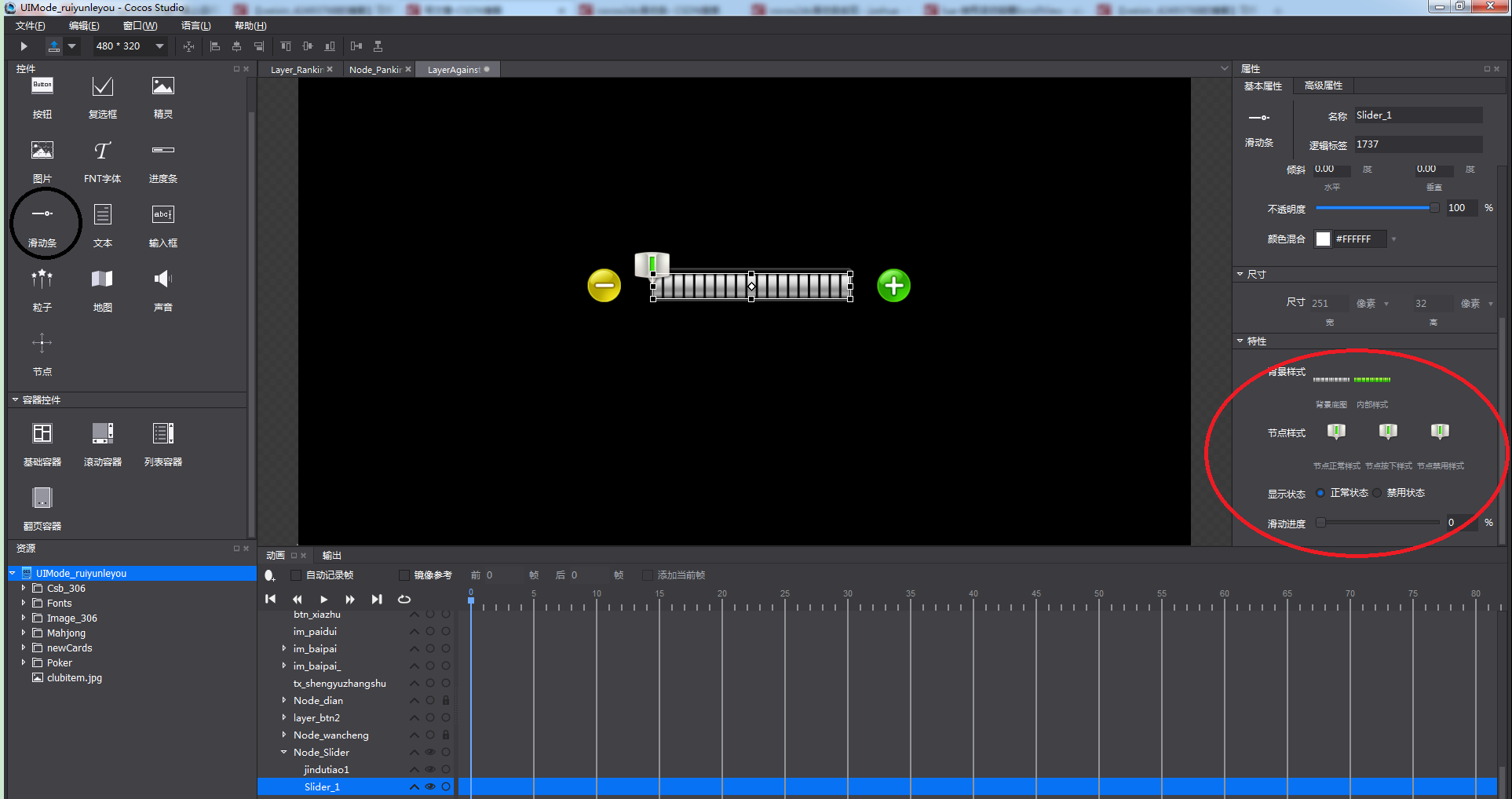Screen dimensions: 1512x799
Task: Click the preview/play icon on the top toolbar
Action: coord(23,46)
